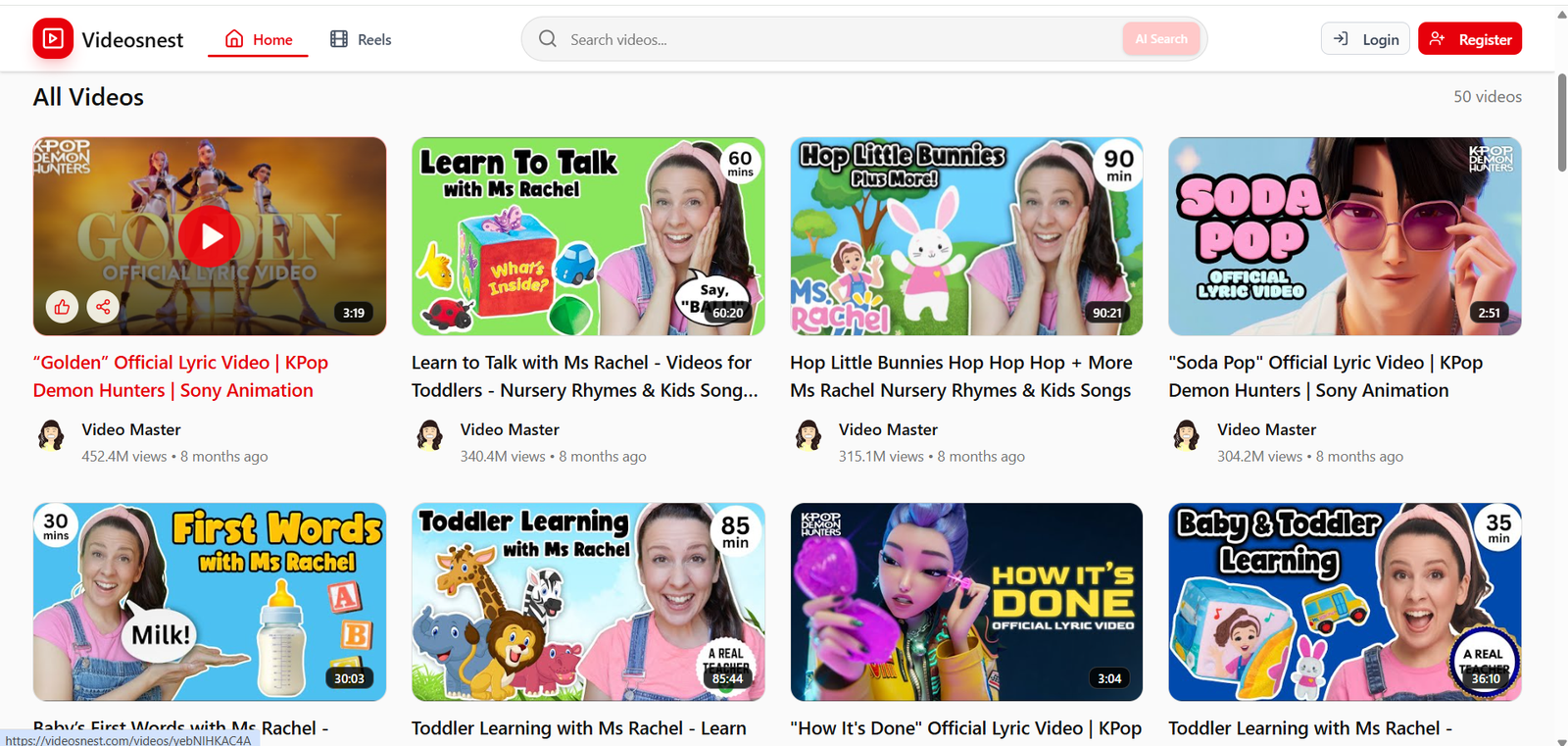Click Video Master avatar under Hop Little Bunnies
This screenshot has height=746, width=1568.
pos(808,434)
